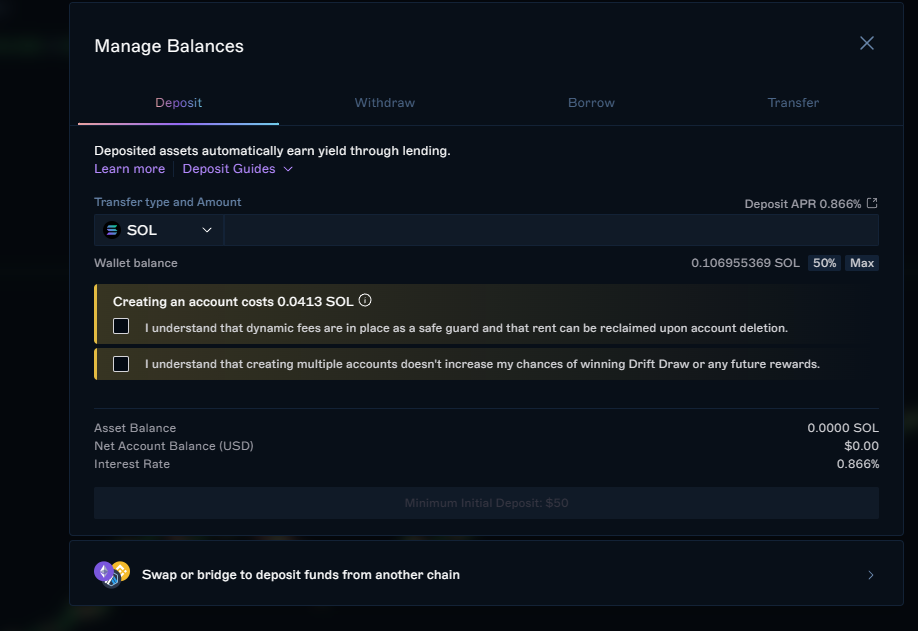
Task: Go to the Transfer tab
Action: click(793, 103)
